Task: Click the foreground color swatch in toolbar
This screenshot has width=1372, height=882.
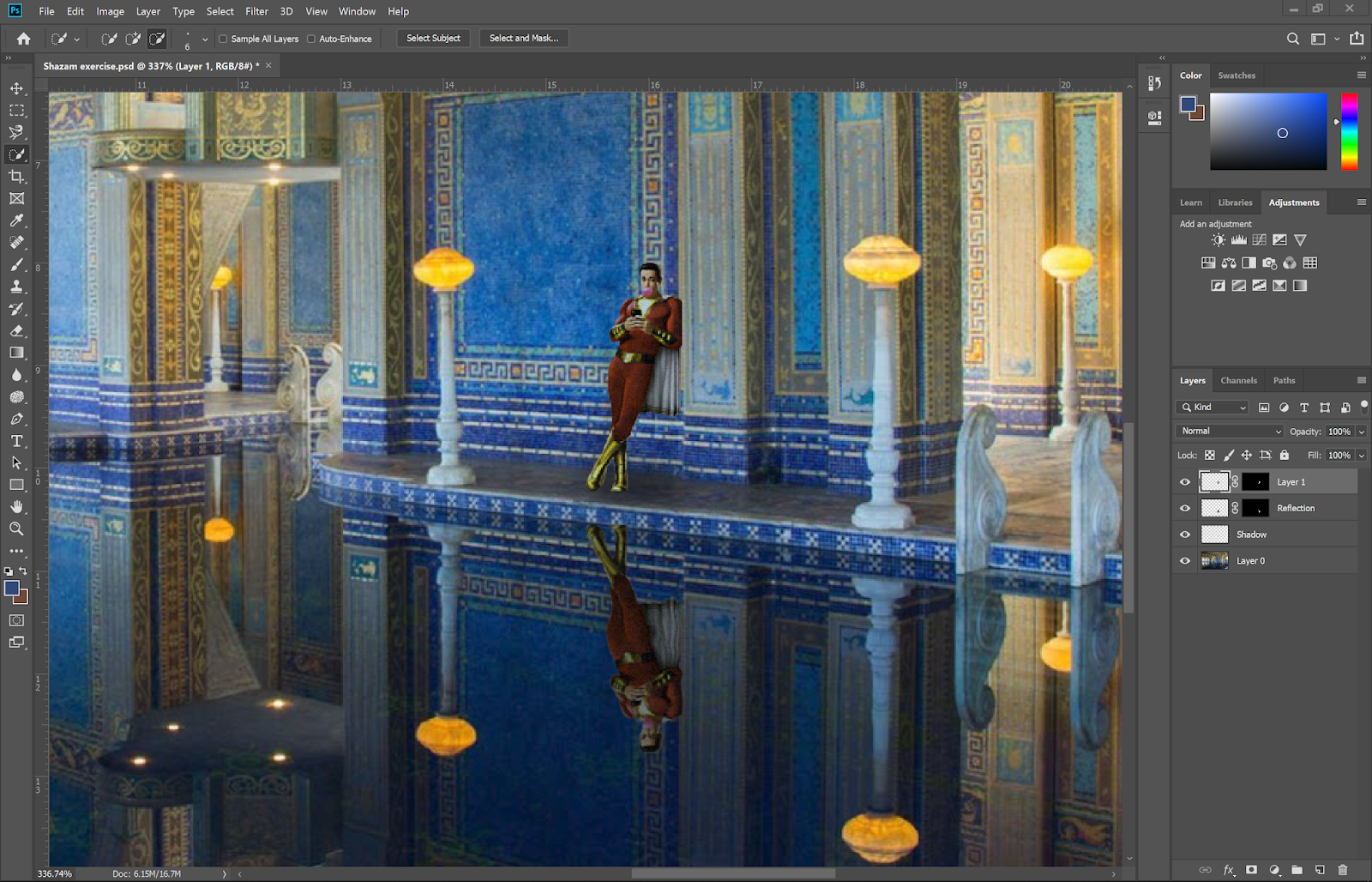Action: pos(11,589)
